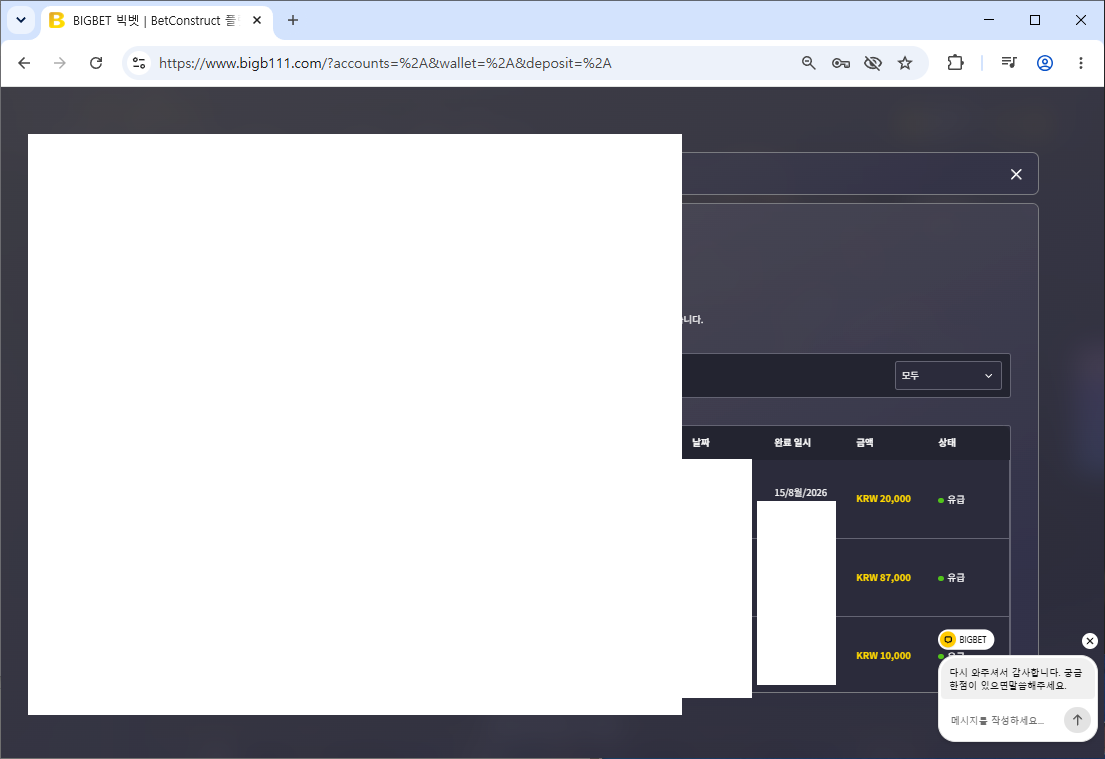The image size is (1105, 759).
Task: Dismiss the chat popup with the X
Action: [x=1089, y=641]
